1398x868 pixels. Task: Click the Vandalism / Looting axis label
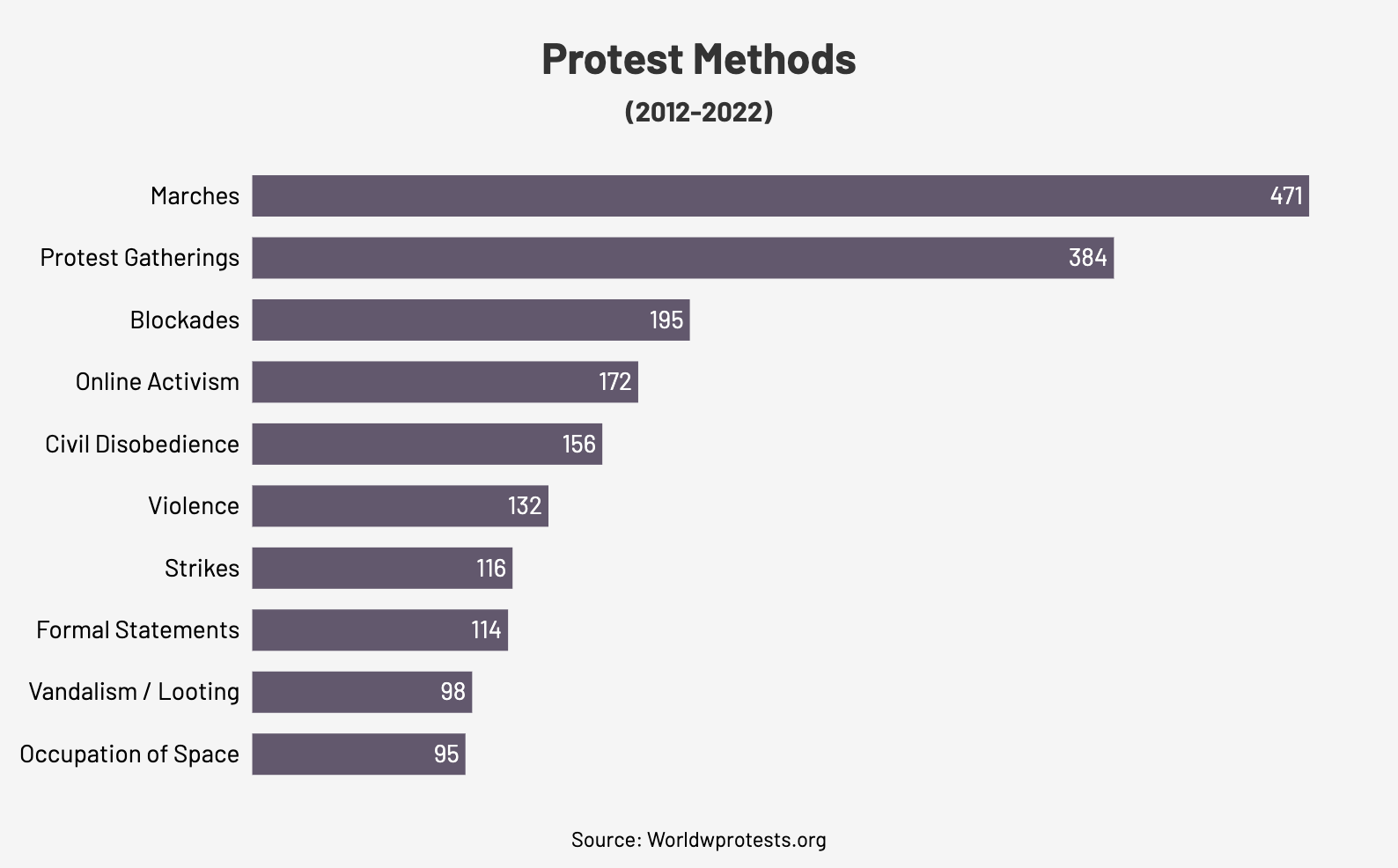(134, 692)
